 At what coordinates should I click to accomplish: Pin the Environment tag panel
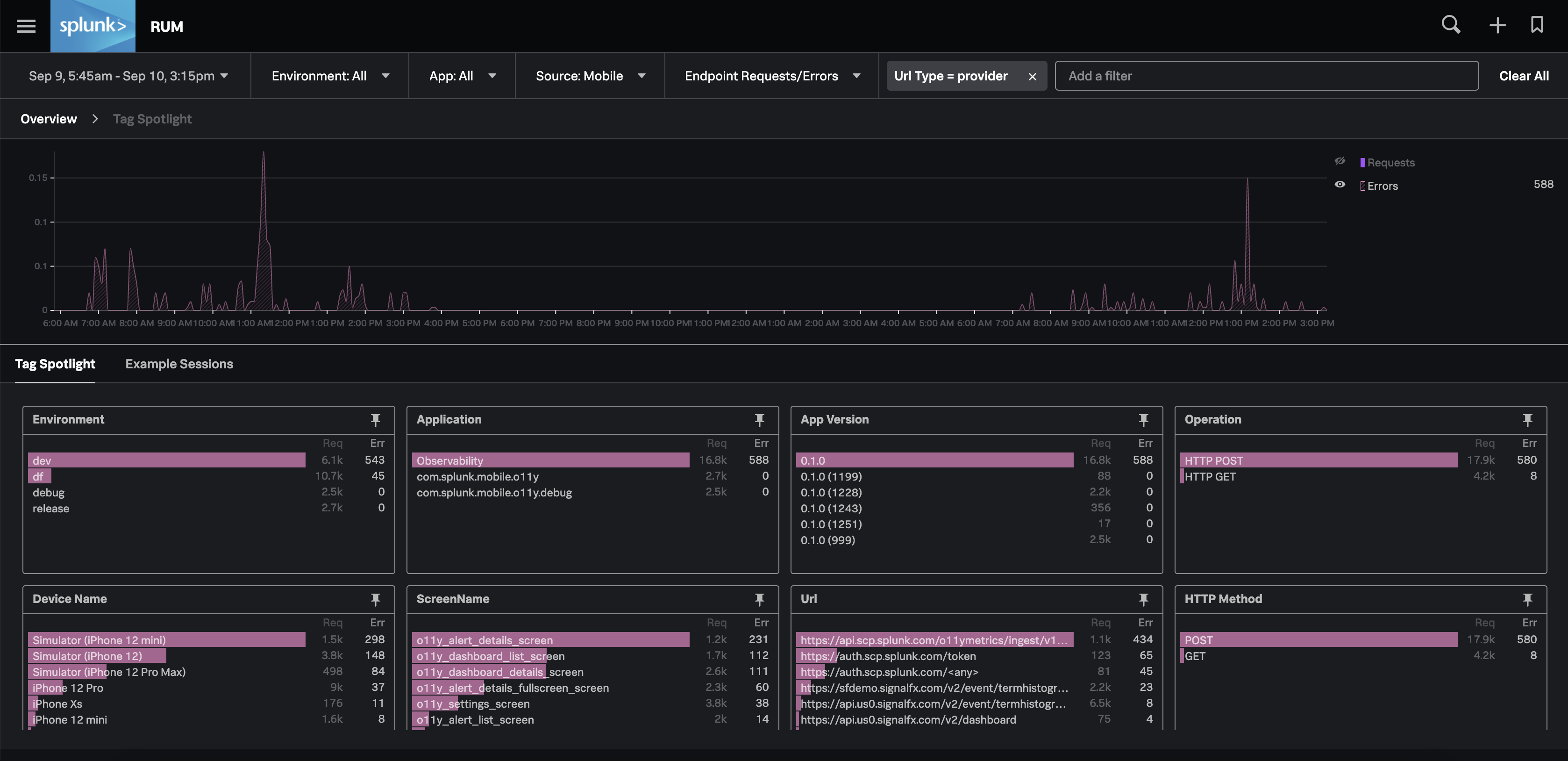(376, 419)
